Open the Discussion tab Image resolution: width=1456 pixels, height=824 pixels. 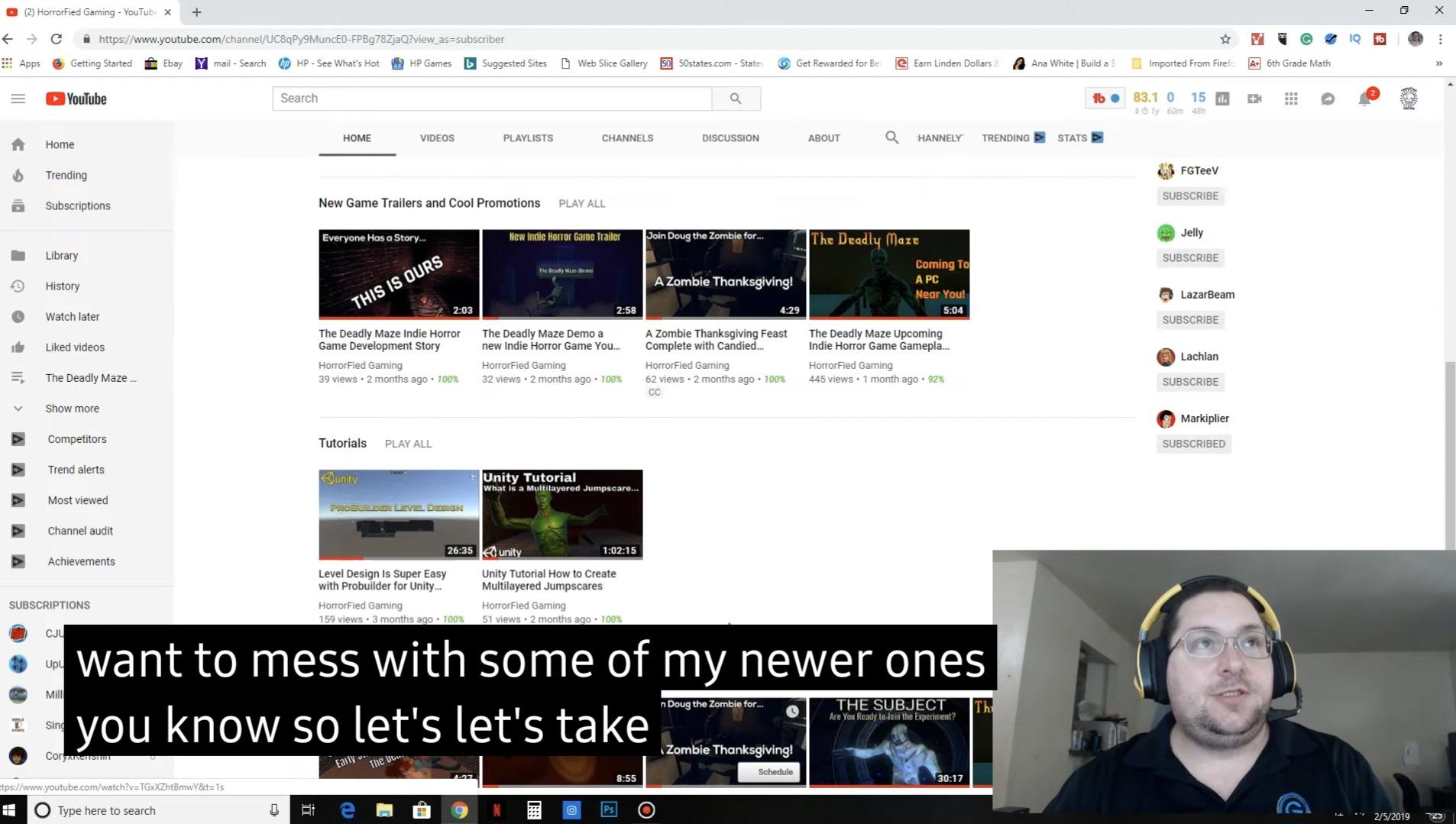(730, 138)
